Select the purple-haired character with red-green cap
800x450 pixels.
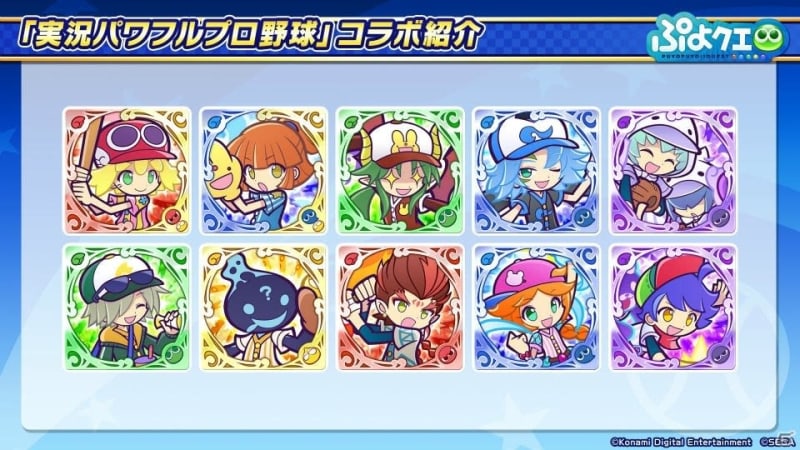click(x=673, y=307)
